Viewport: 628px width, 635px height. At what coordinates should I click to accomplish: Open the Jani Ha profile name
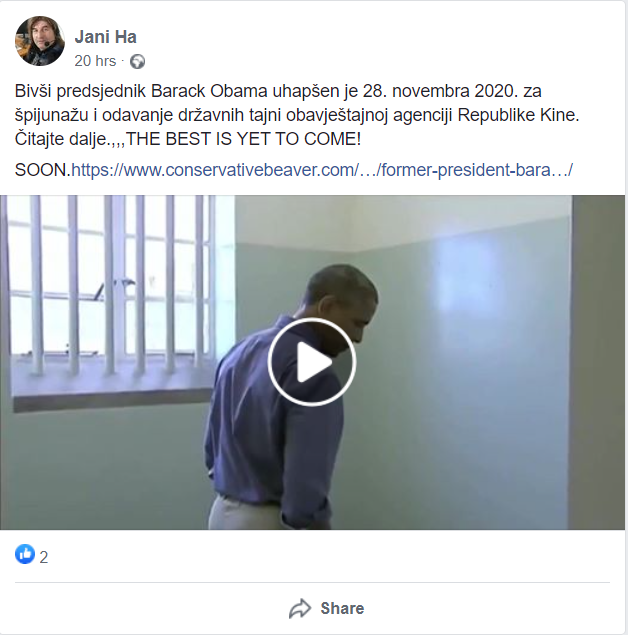(x=105, y=37)
